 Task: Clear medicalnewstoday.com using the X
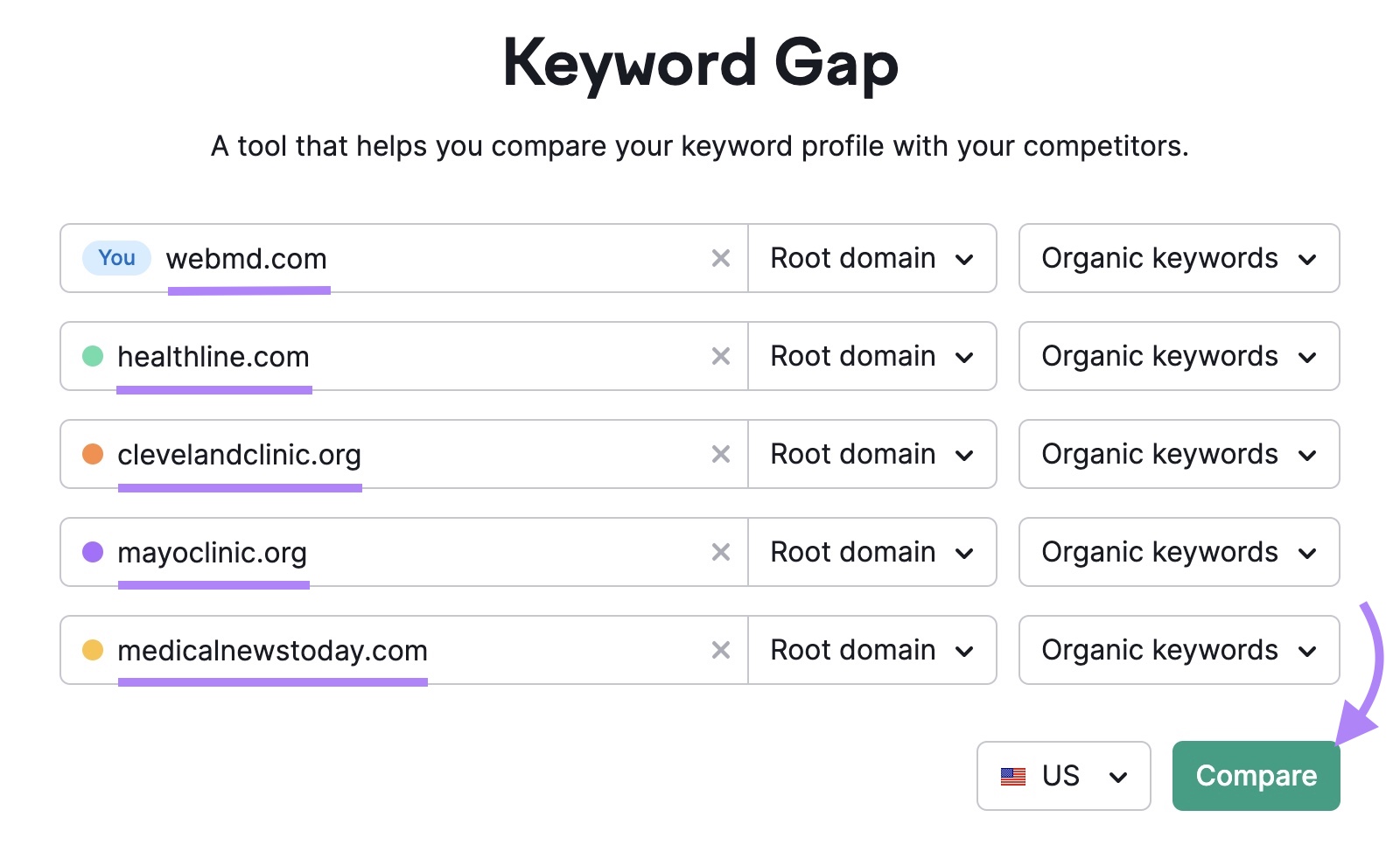pos(721,650)
